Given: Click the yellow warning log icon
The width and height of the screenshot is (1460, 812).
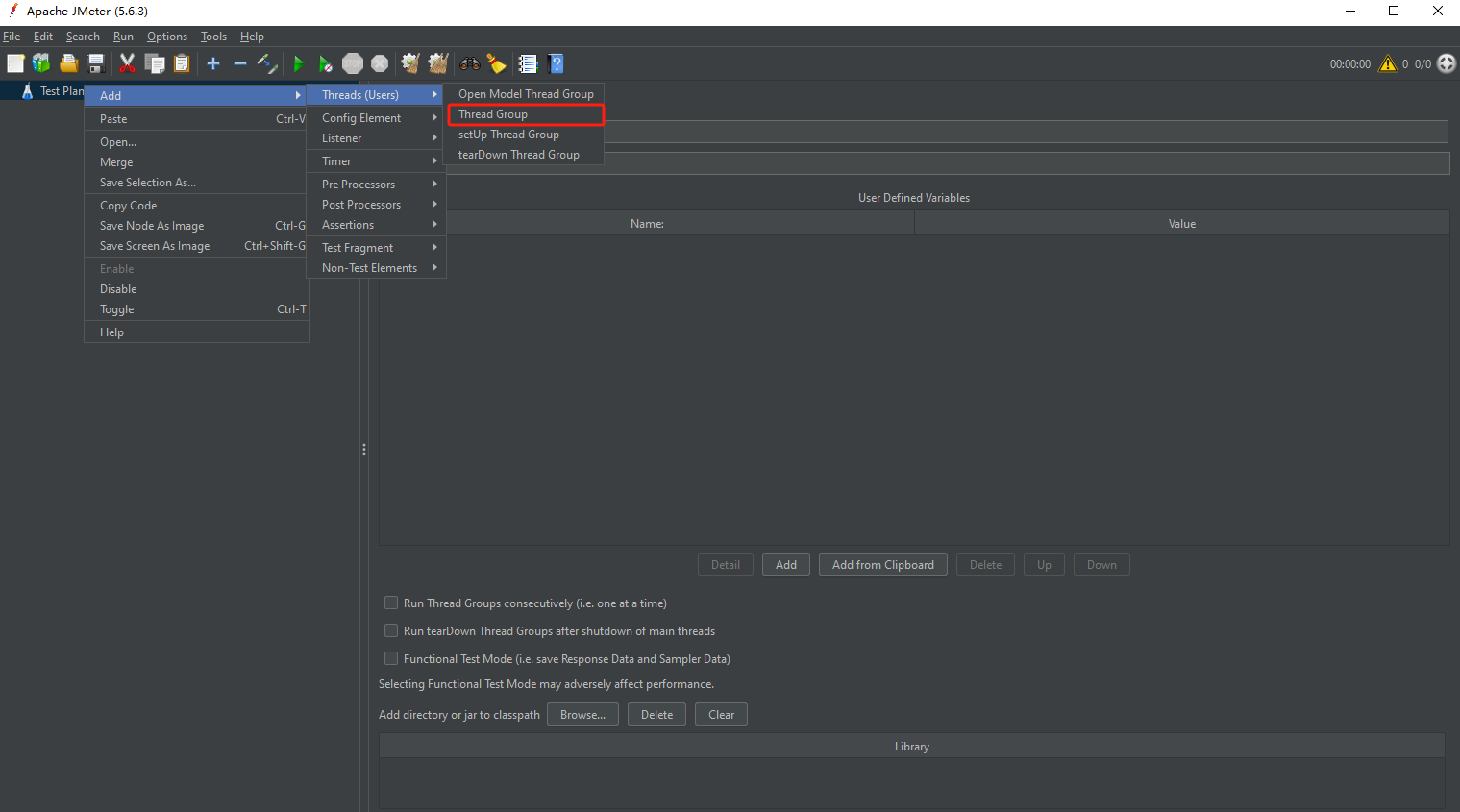Looking at the screenshot, I should [x=1388, y=63].
